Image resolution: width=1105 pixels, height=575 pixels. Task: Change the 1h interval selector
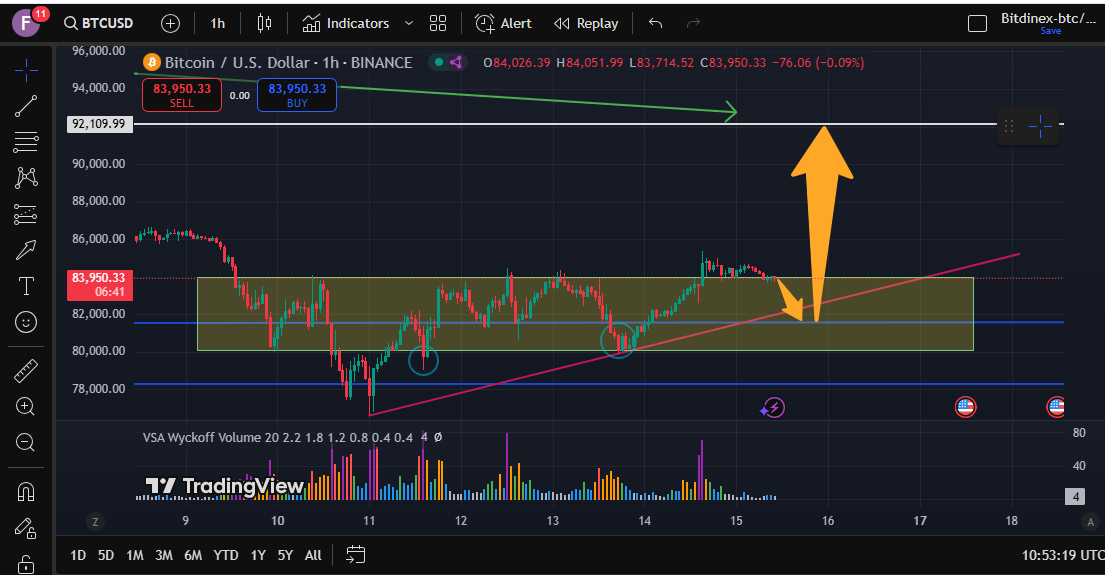point(218,23)
